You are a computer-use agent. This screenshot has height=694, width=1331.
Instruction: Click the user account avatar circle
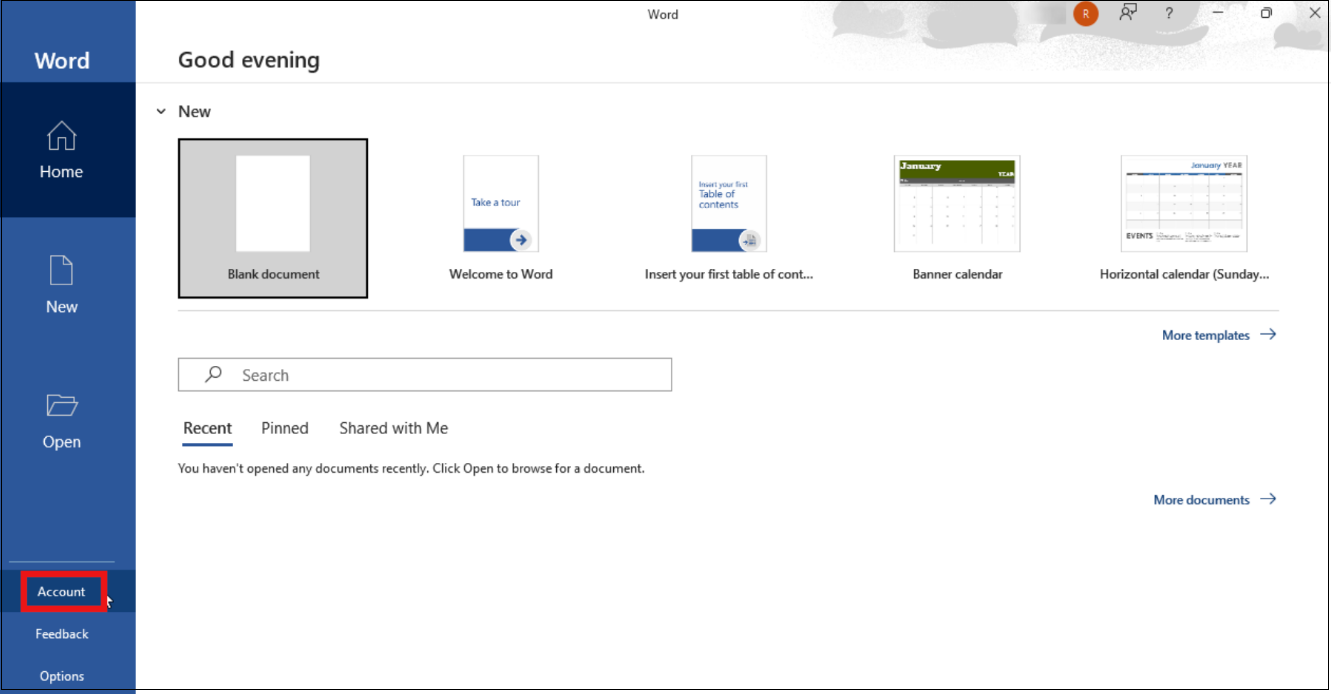[1085, 14]
